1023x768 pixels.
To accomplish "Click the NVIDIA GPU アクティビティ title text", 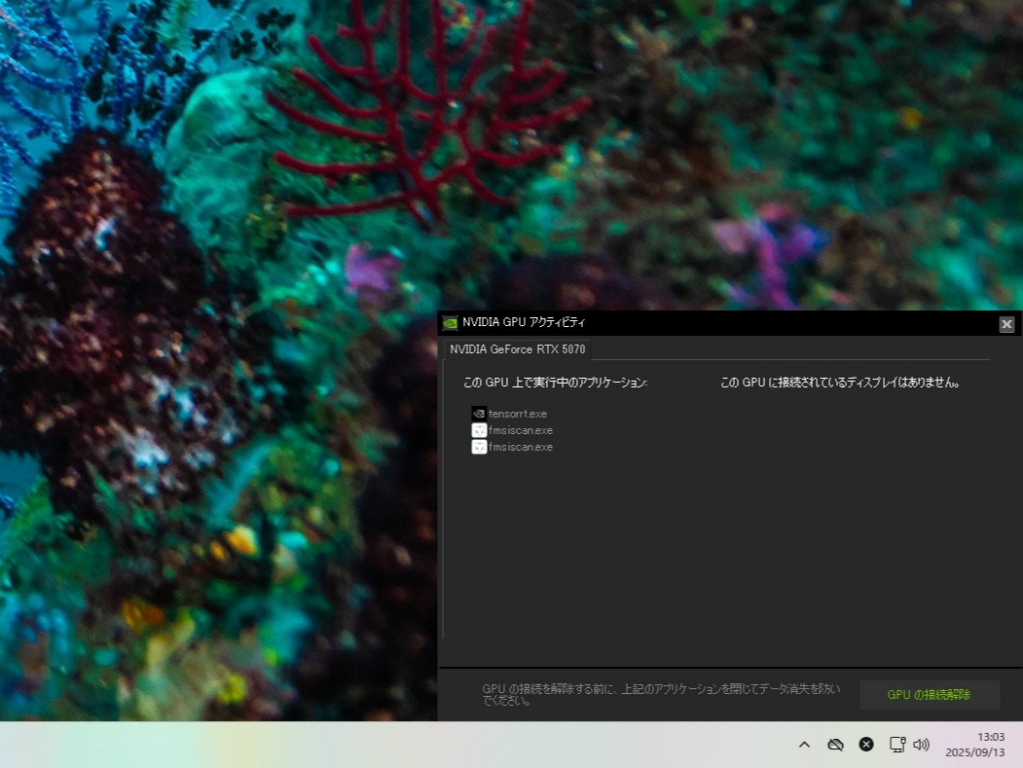I will point(524,323).
